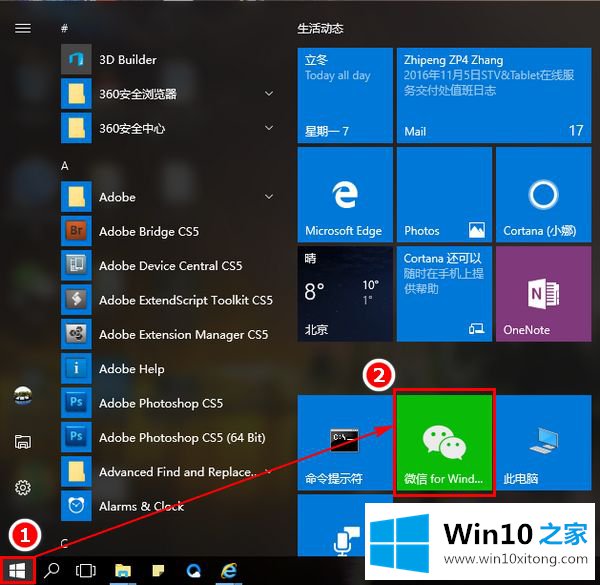Open the 命令提示符 command prompt tile
Screen dimensions: 600x585
[345, 443]
